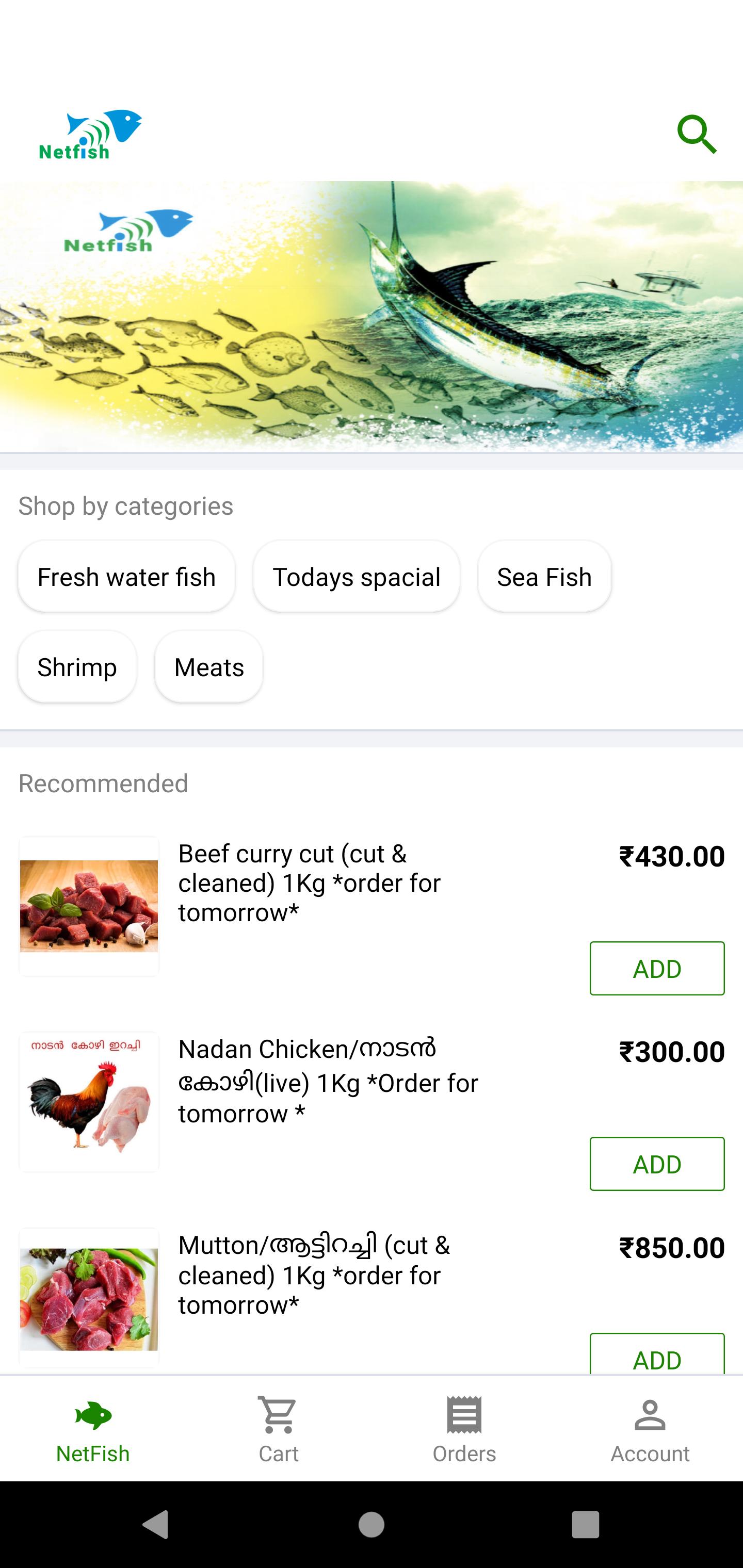The width and height of the screenshot is (743, 1568).
Task: Select Todays spacial category chip
Action: point(356,577)
